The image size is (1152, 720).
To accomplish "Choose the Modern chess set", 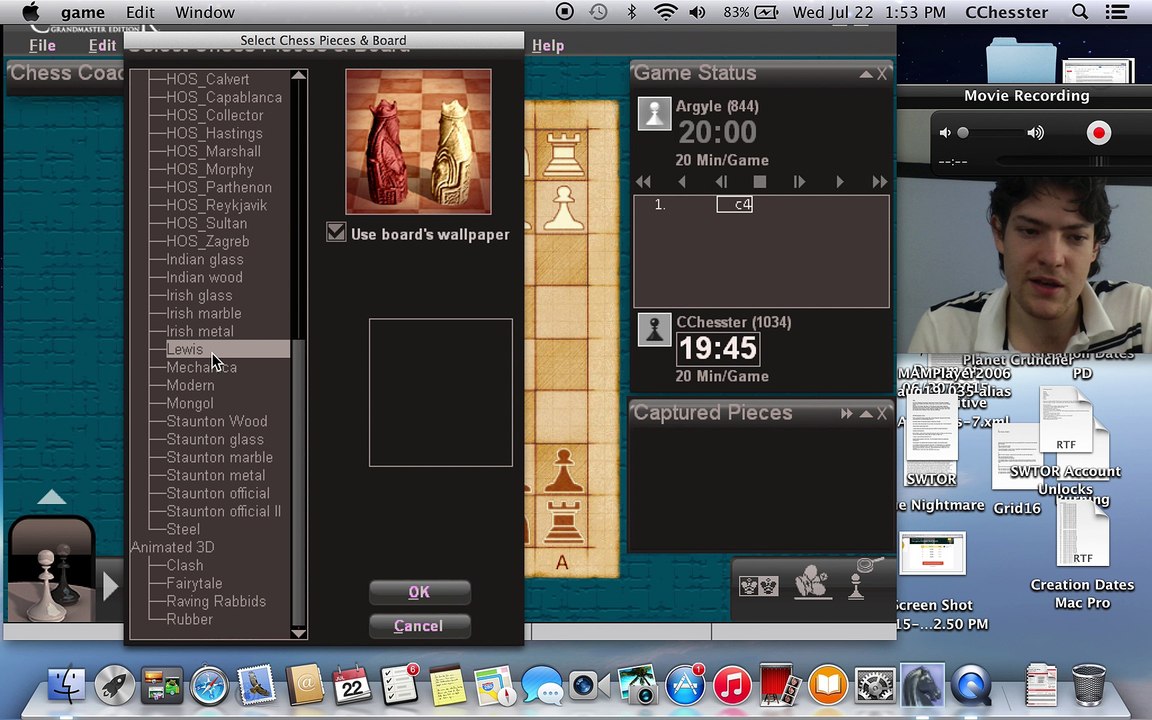I will click(x=190, y=386).
